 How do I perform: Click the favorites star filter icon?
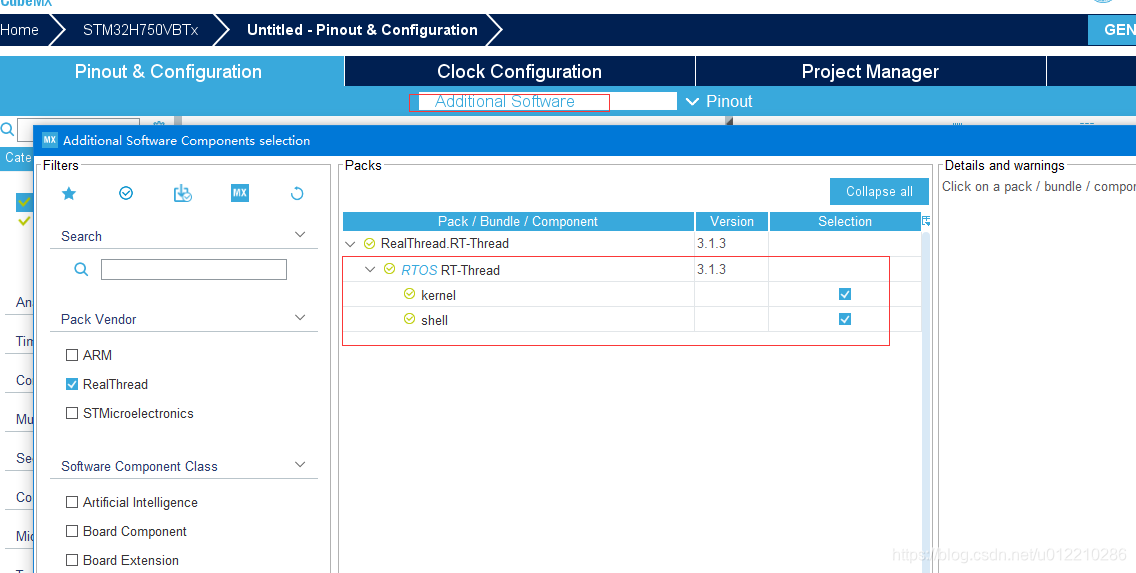point(69,193)
